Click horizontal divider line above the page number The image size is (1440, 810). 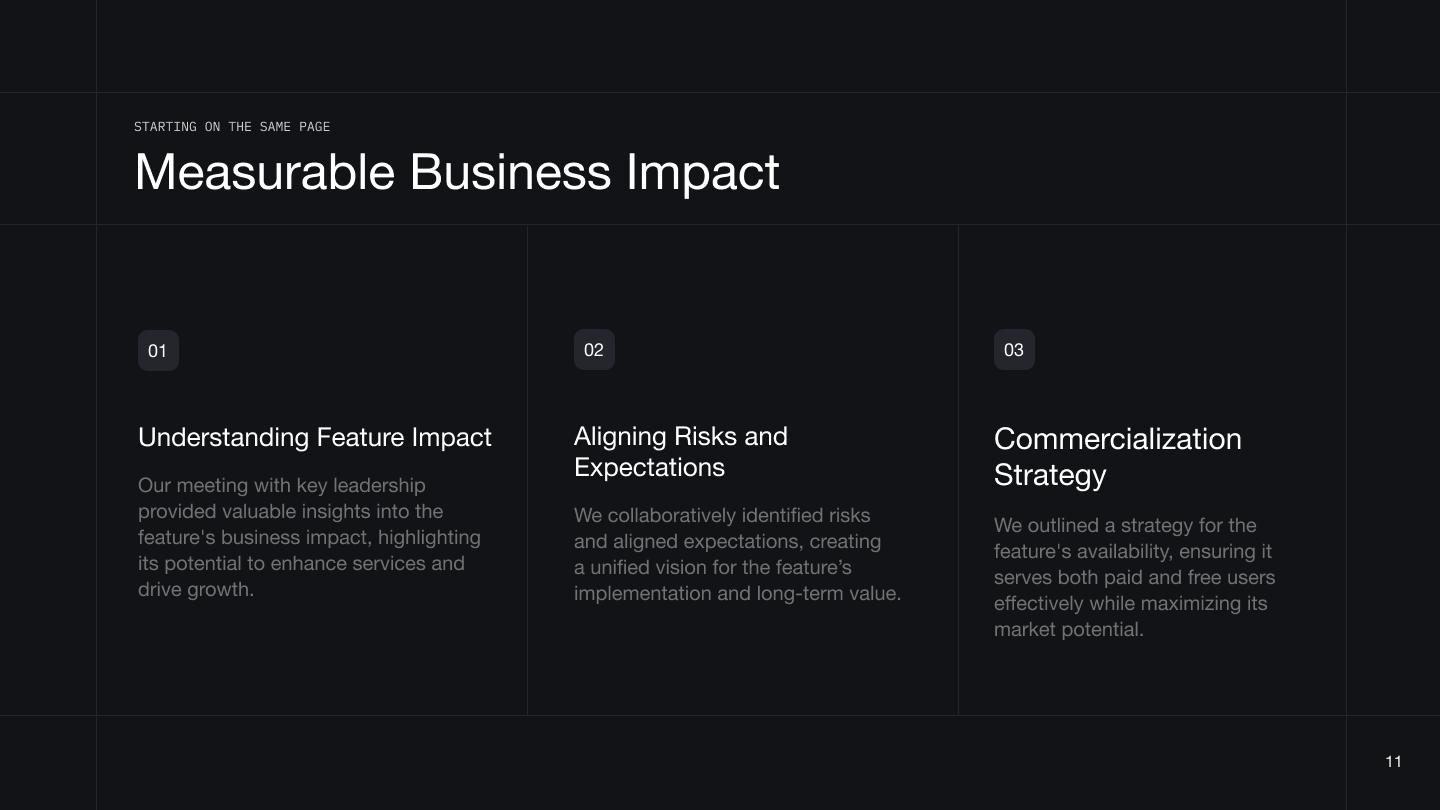[720, 716]
